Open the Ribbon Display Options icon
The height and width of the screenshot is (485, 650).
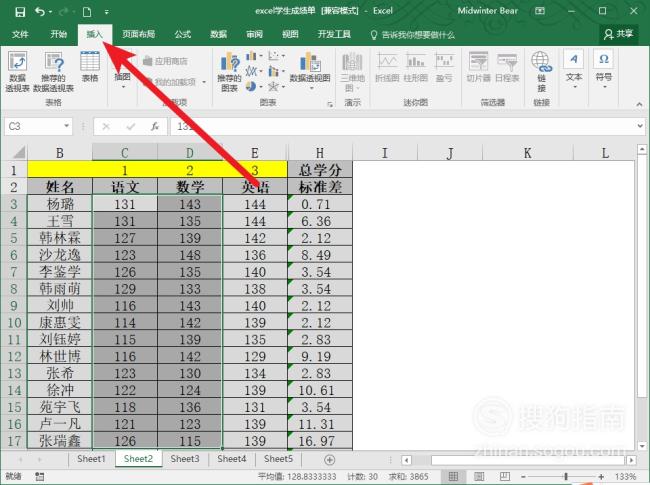(x=540, y=11)
